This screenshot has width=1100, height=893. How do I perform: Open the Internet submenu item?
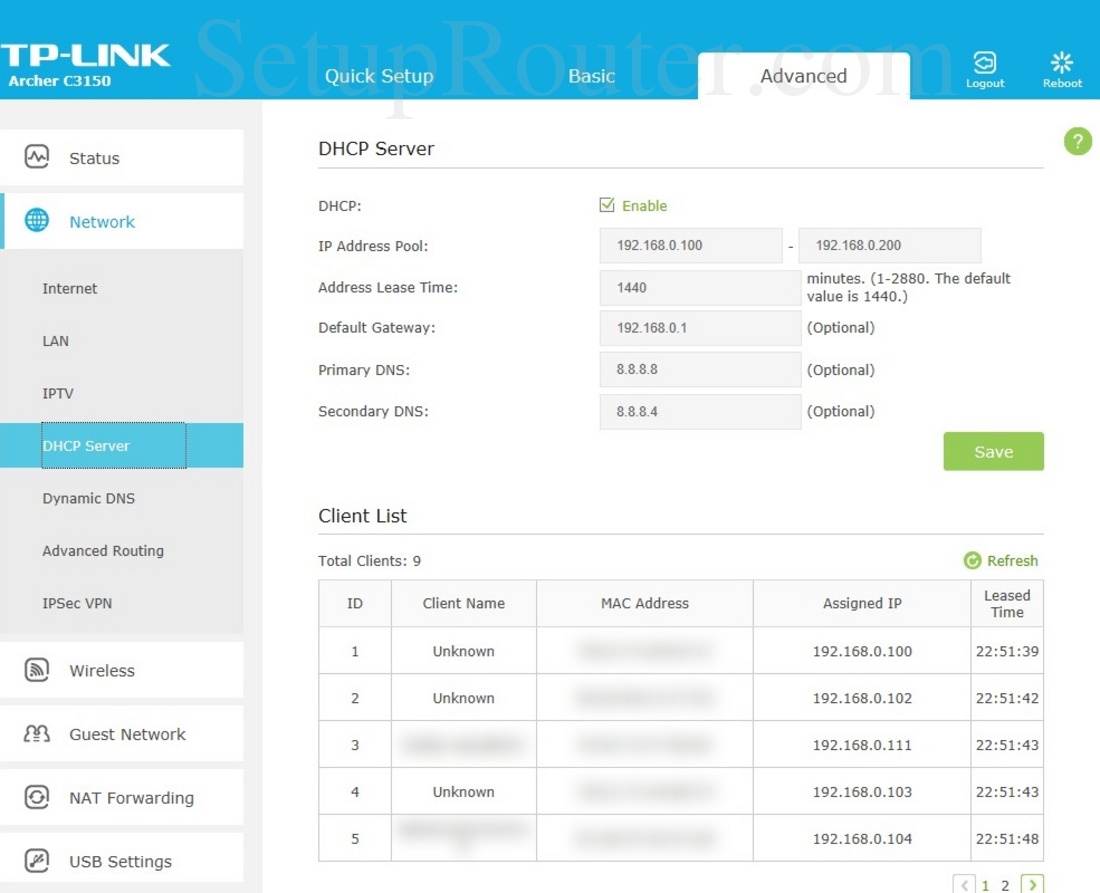click(69, 288)
